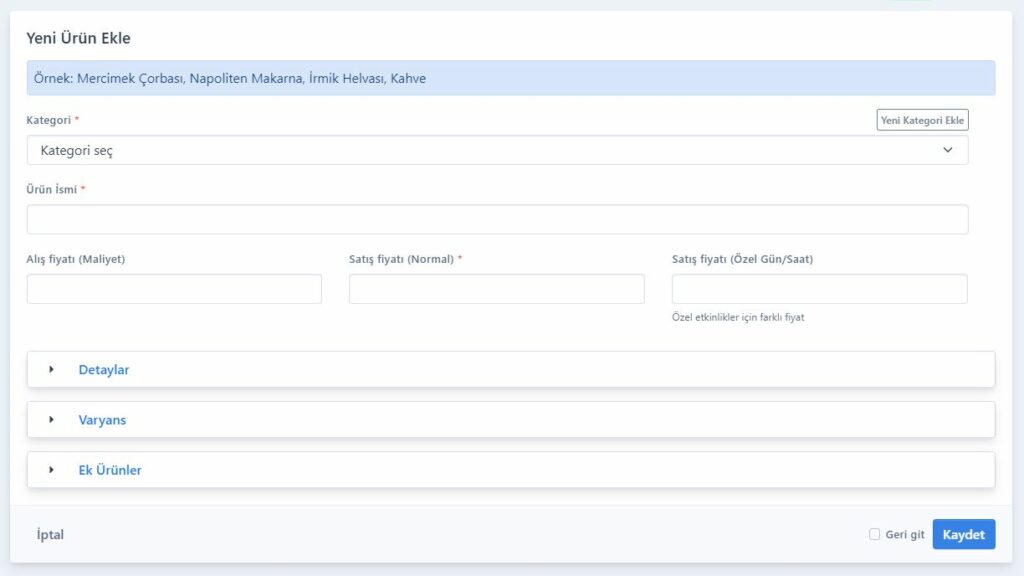1024x576 pixels.
Task: Expand the Detaylar section via its title
Action: (104, 370)
